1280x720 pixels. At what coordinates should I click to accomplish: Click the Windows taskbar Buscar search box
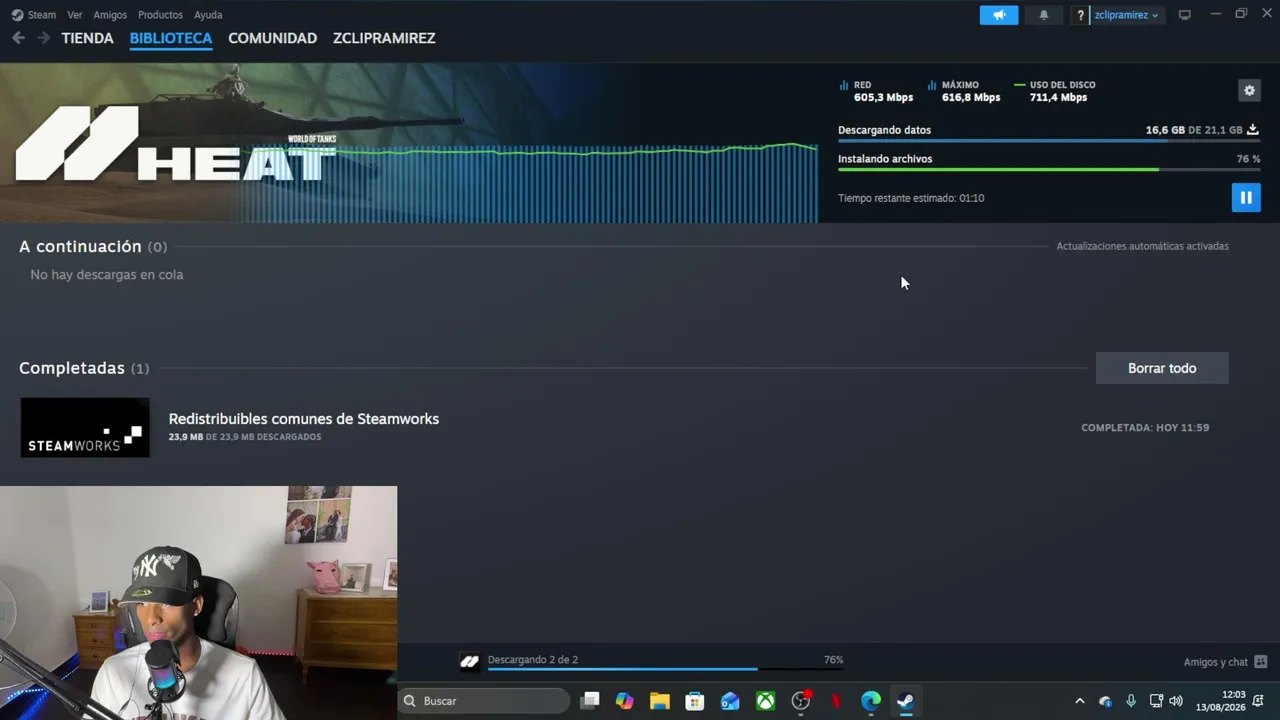coord(484,701)
